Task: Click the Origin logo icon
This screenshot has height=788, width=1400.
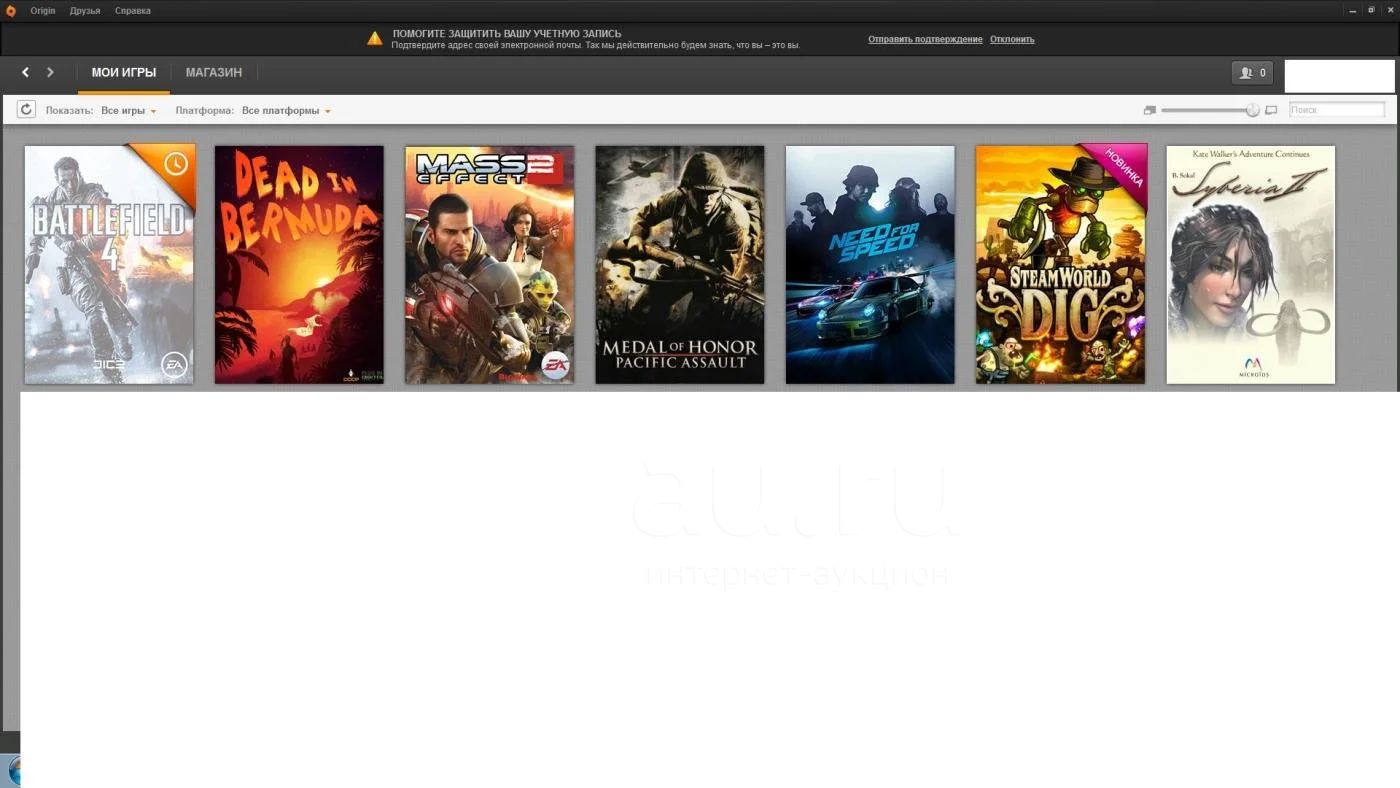Action: coord(11,11)
